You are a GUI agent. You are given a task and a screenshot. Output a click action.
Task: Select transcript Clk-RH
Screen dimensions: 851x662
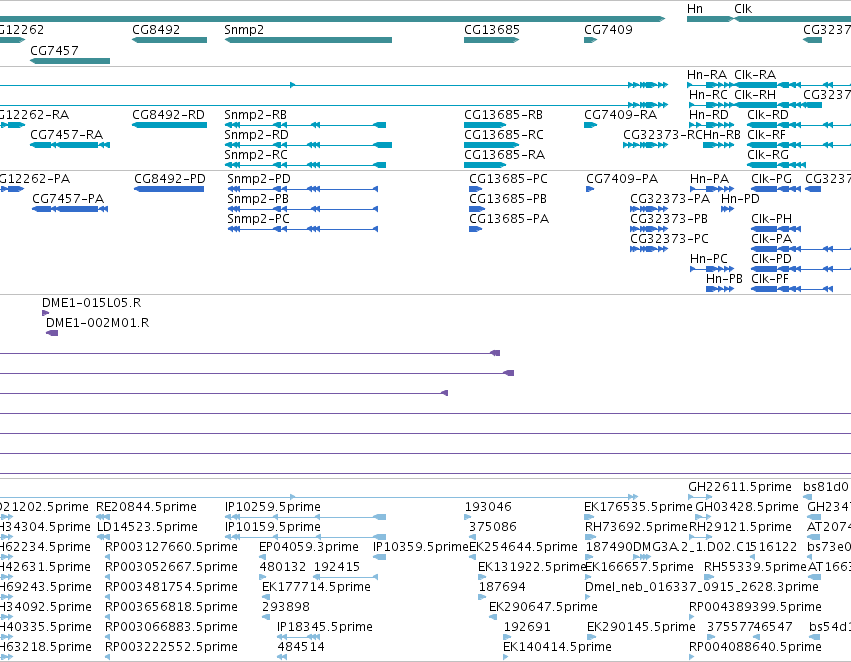tap(755, 95)
